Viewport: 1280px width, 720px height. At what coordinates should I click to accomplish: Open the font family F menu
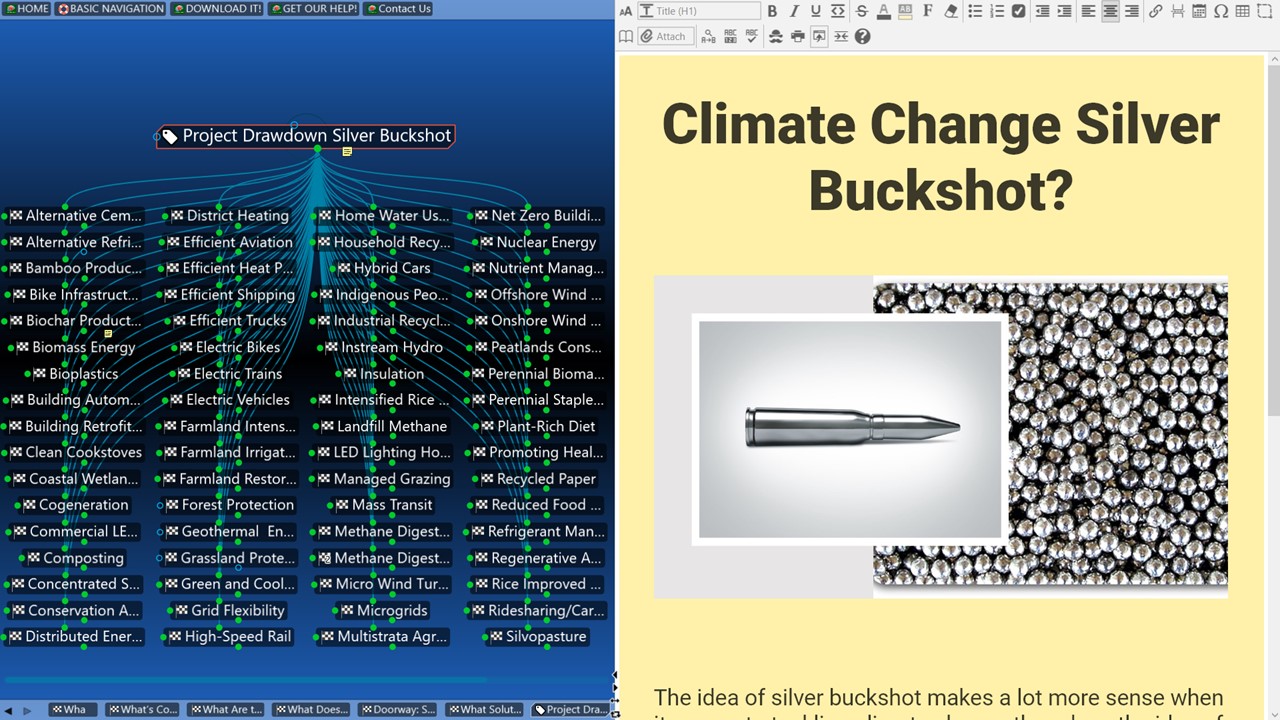(928, 11)
